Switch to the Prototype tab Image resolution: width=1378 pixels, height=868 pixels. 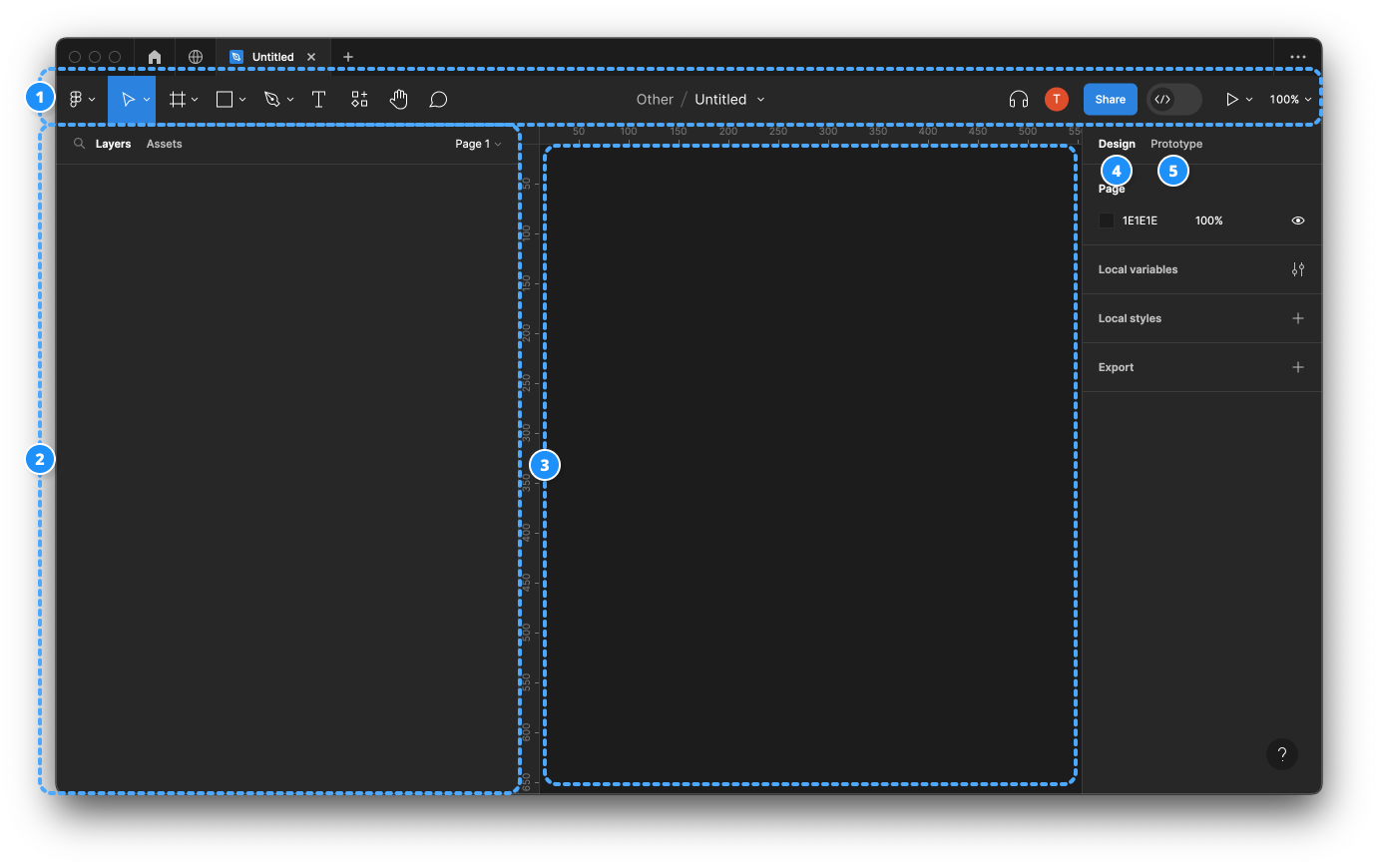click(x=1175, y=144)
